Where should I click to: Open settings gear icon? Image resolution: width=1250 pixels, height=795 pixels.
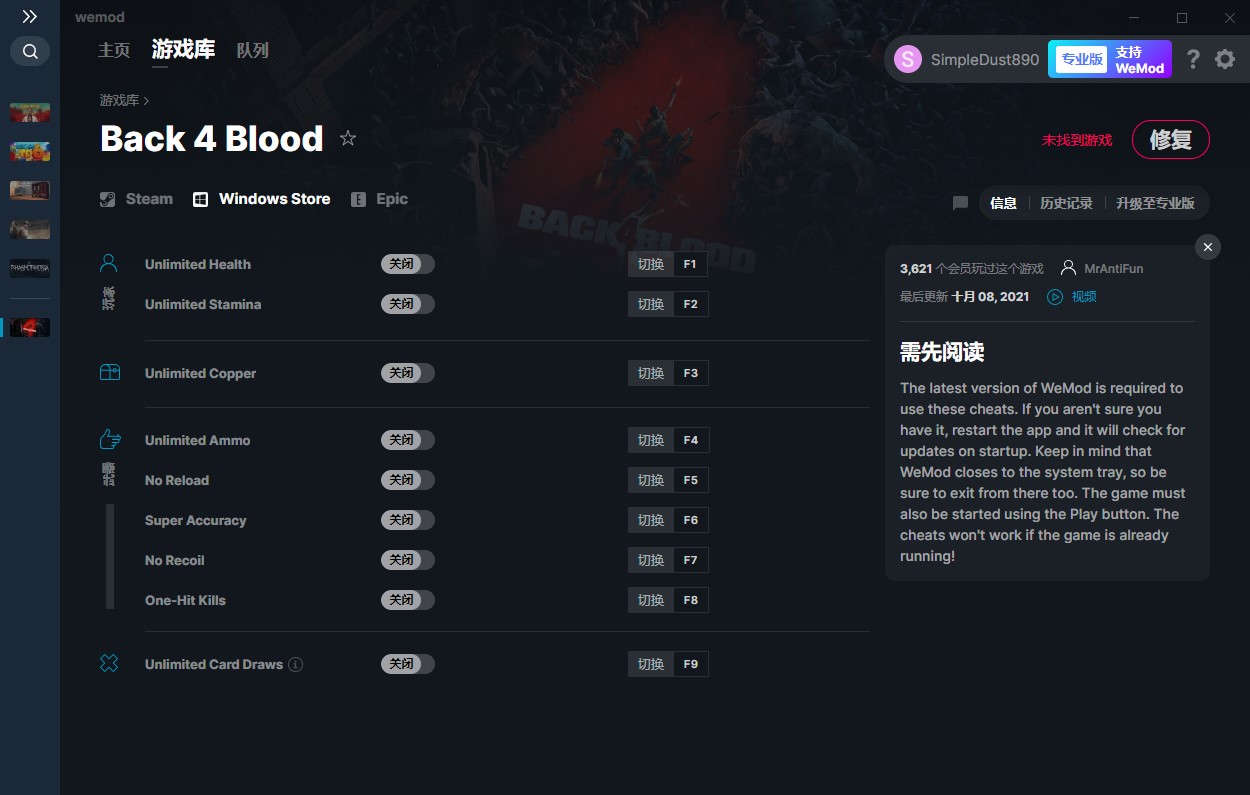[x=1225, y=59]
